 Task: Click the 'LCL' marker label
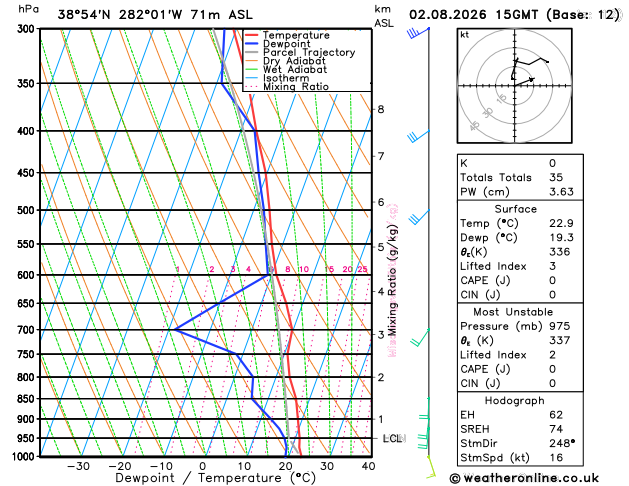394,438
